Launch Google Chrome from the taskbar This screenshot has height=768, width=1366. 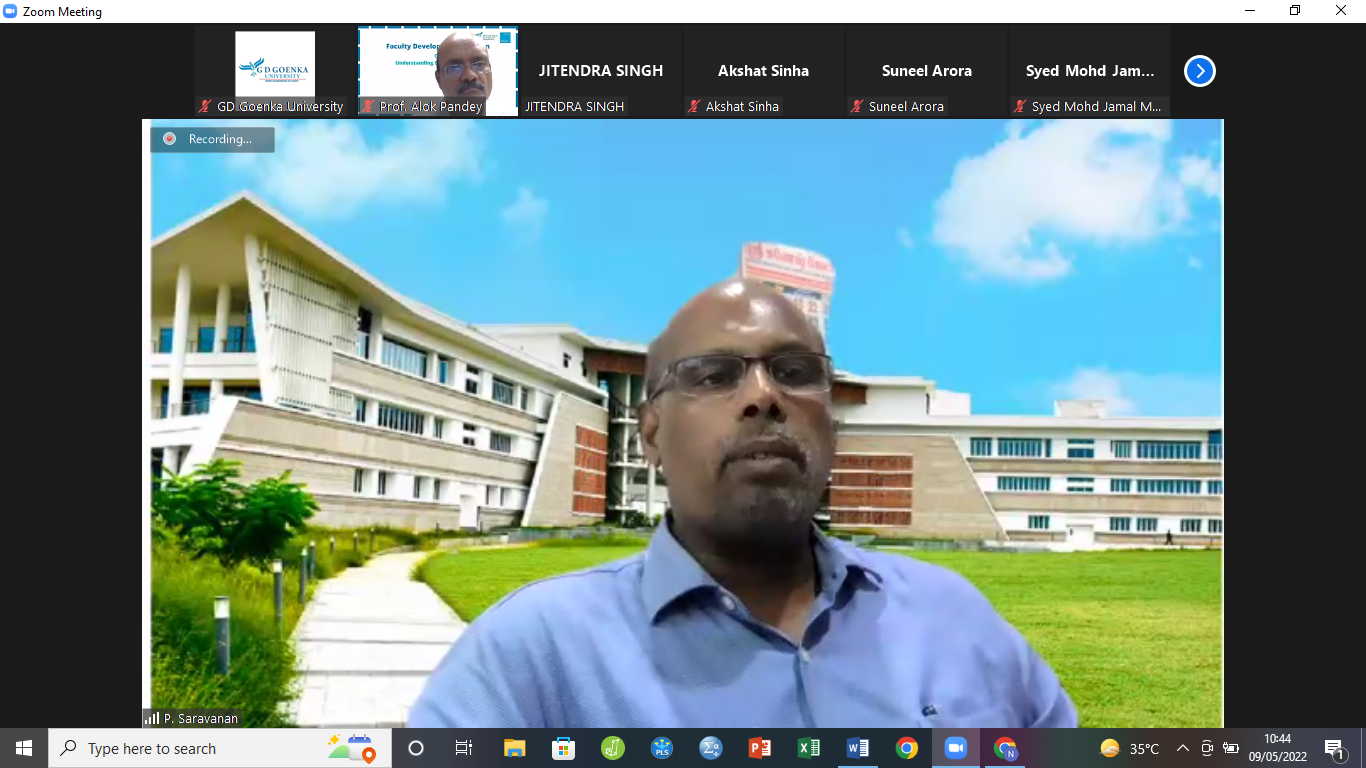point(907,748)
